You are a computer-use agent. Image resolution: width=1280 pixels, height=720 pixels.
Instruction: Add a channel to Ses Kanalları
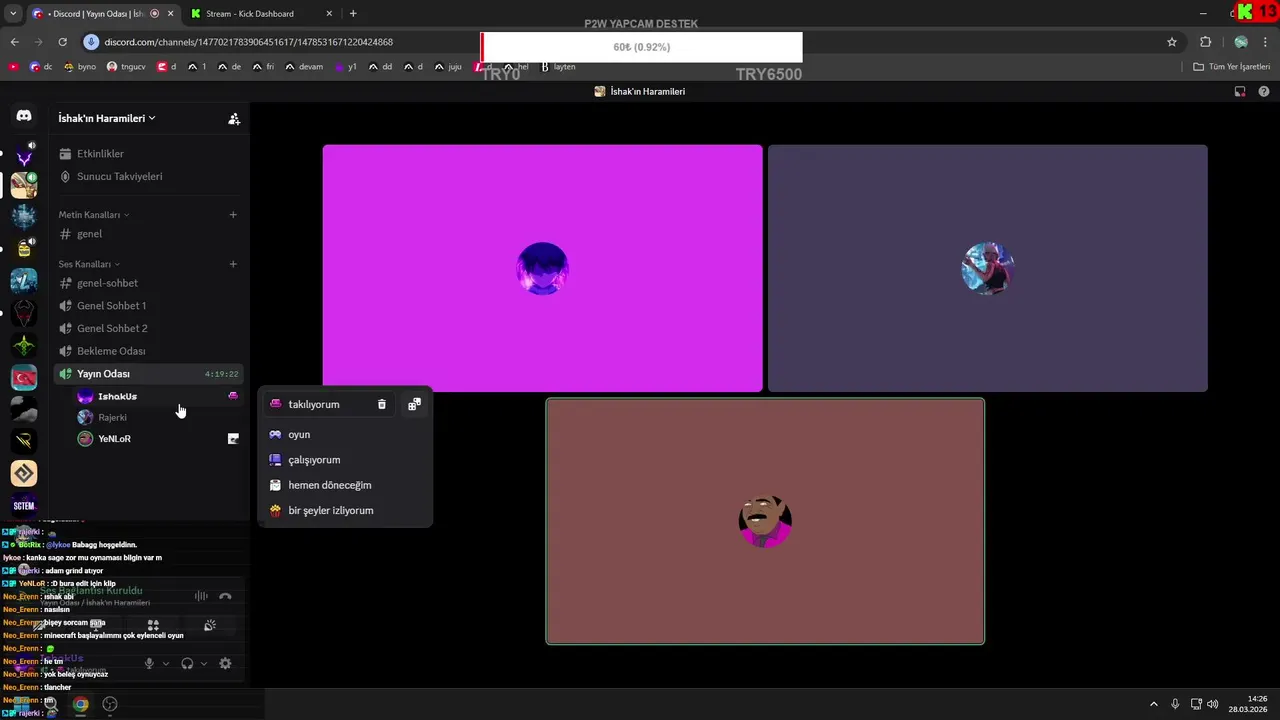tap(233, 264)
